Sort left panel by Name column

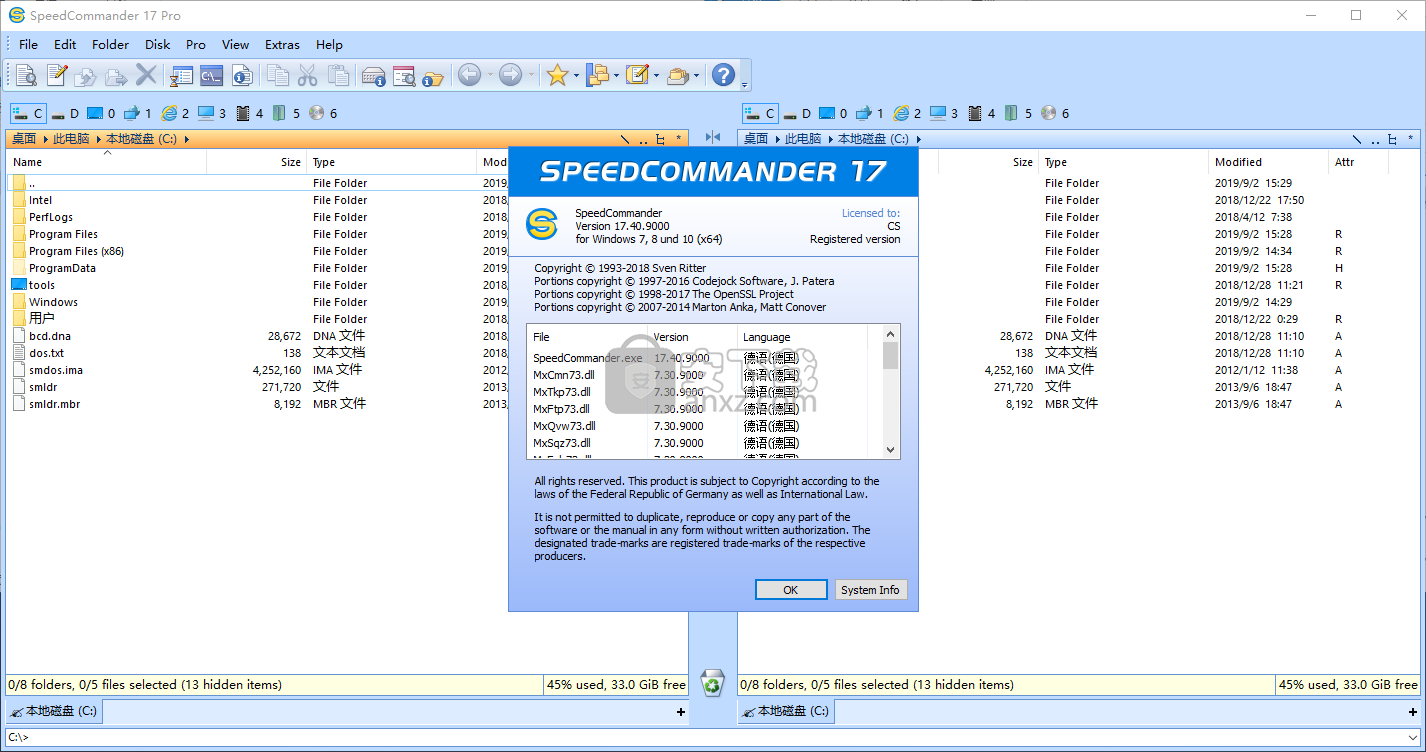tap(107, 162)
